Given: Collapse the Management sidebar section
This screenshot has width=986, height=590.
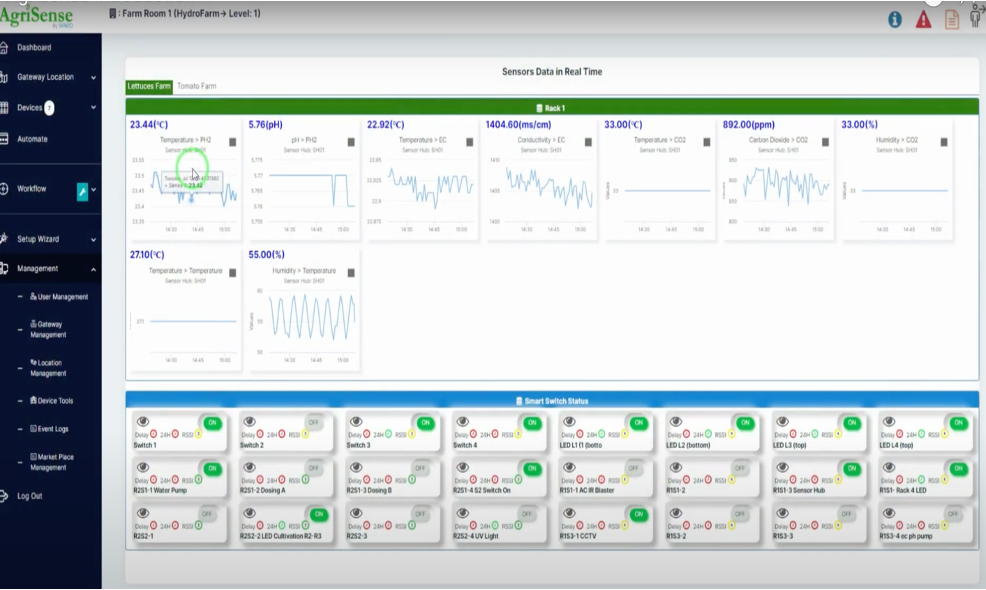Looking at the screenshot, I should [93, 269].
